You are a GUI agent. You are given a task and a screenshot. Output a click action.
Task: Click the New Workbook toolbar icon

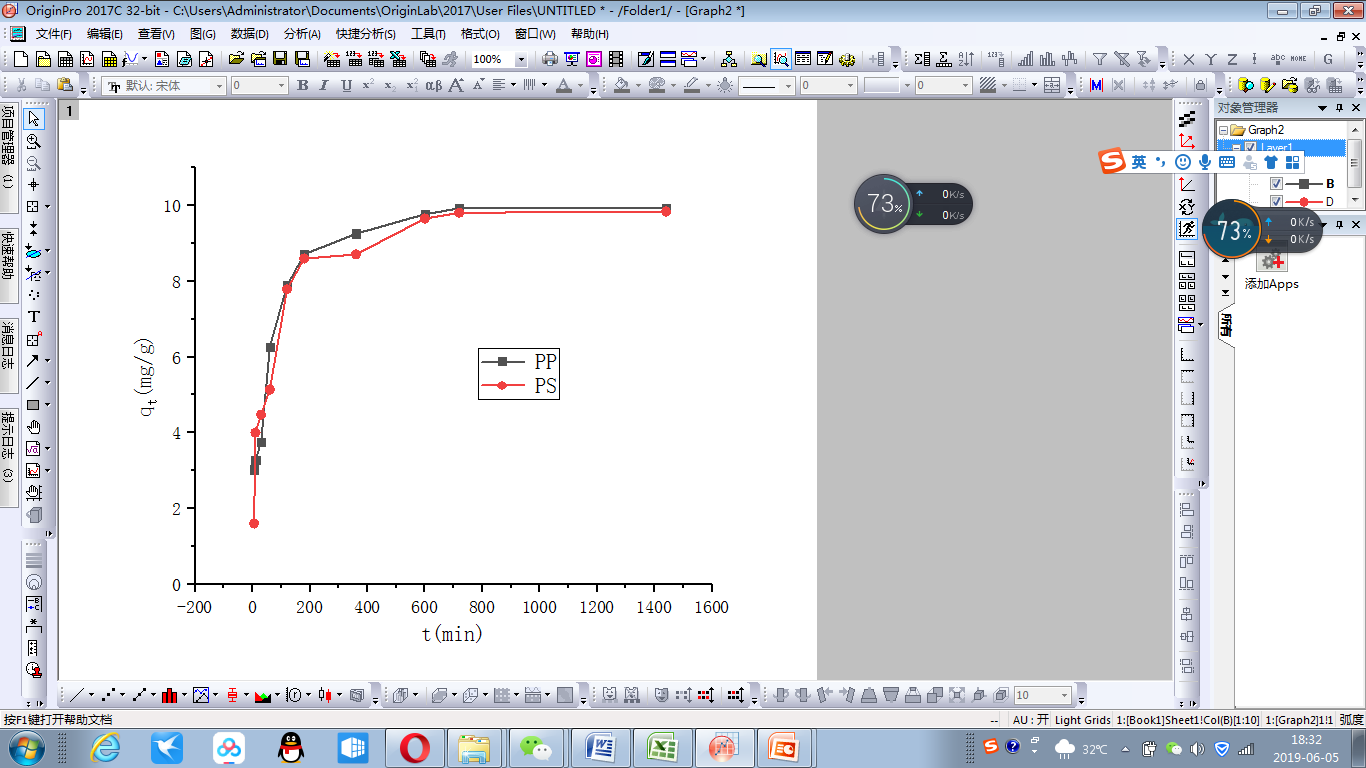click(65, 59)
